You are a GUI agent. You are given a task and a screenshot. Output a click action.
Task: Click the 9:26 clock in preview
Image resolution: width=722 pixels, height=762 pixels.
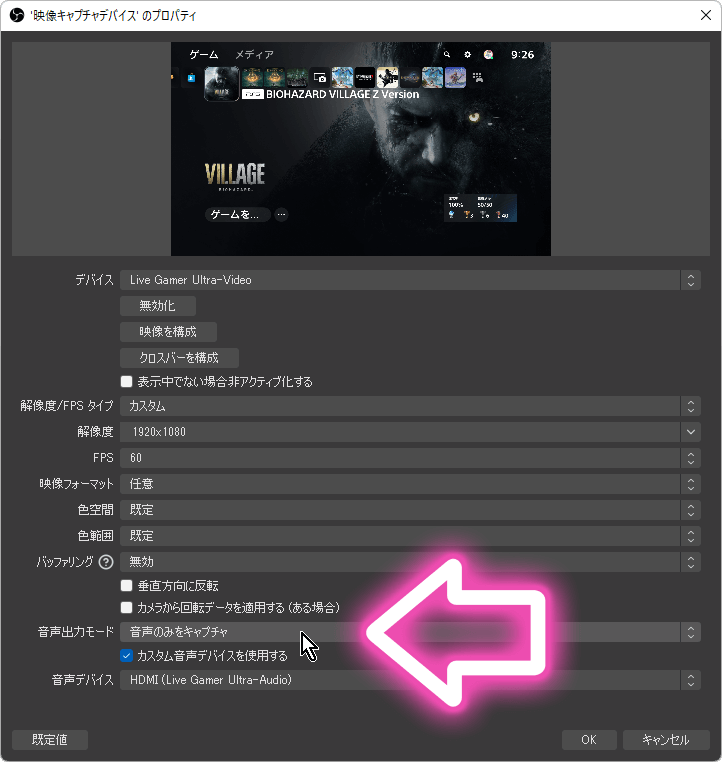(x=522, y=55)
